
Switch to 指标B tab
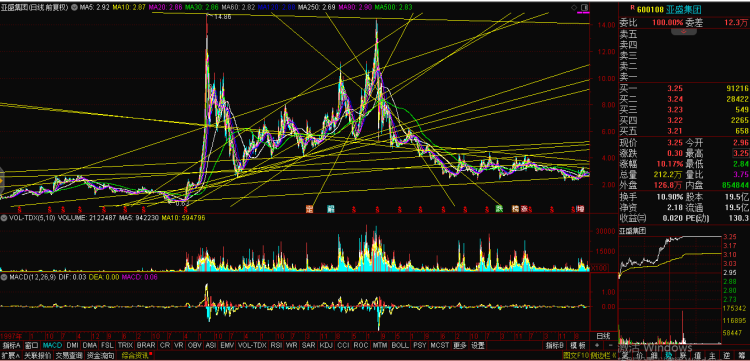tap(555, 345)
